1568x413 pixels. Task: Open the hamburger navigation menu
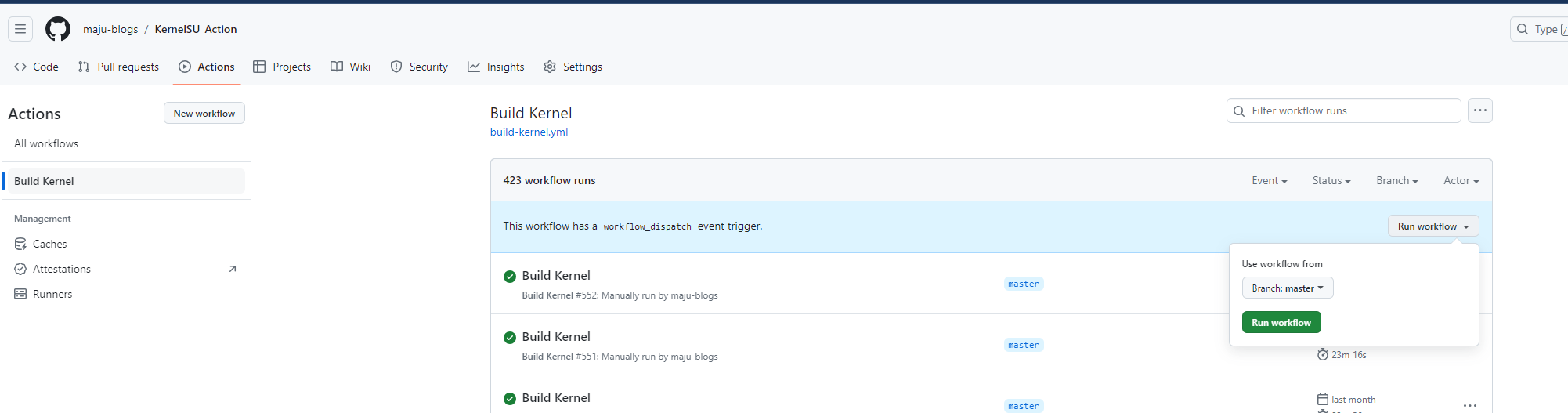tap(20, 29)
